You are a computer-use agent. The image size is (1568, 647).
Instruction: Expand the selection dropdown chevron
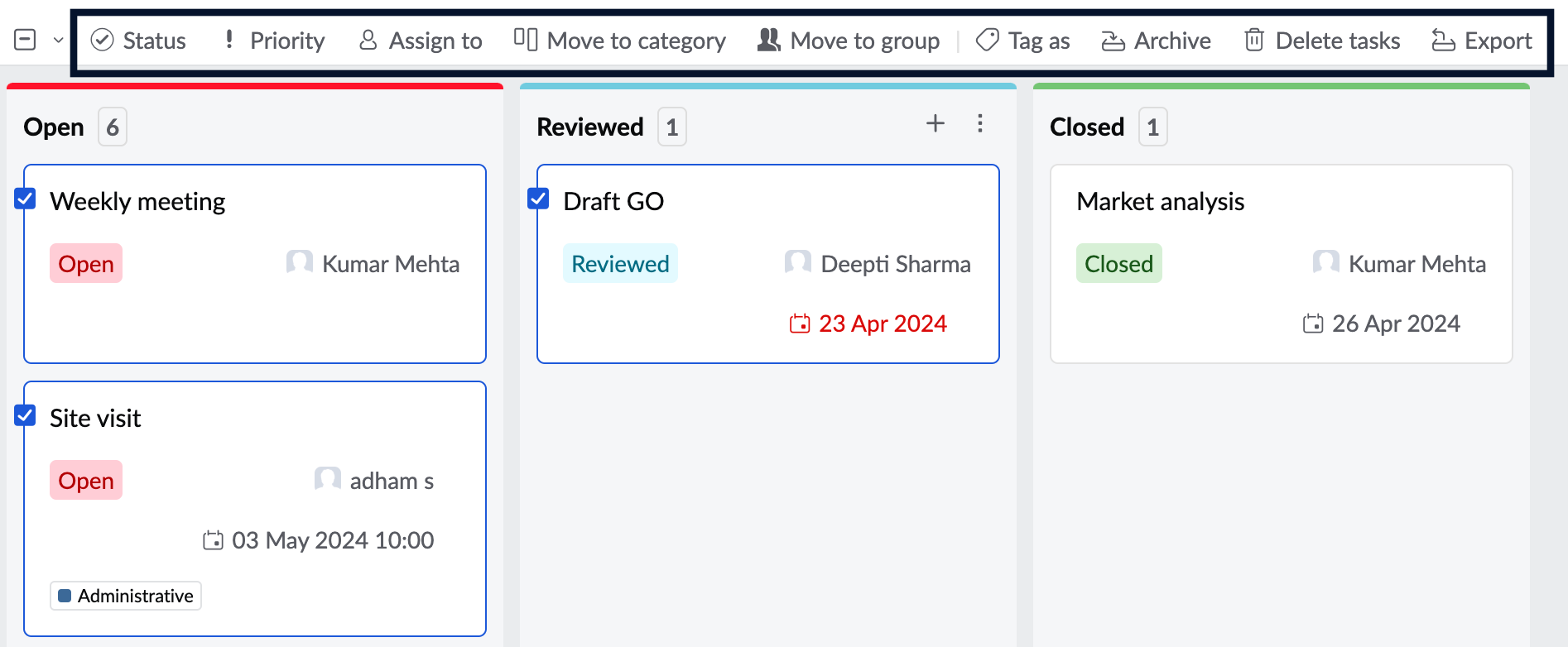pos(58,40)
